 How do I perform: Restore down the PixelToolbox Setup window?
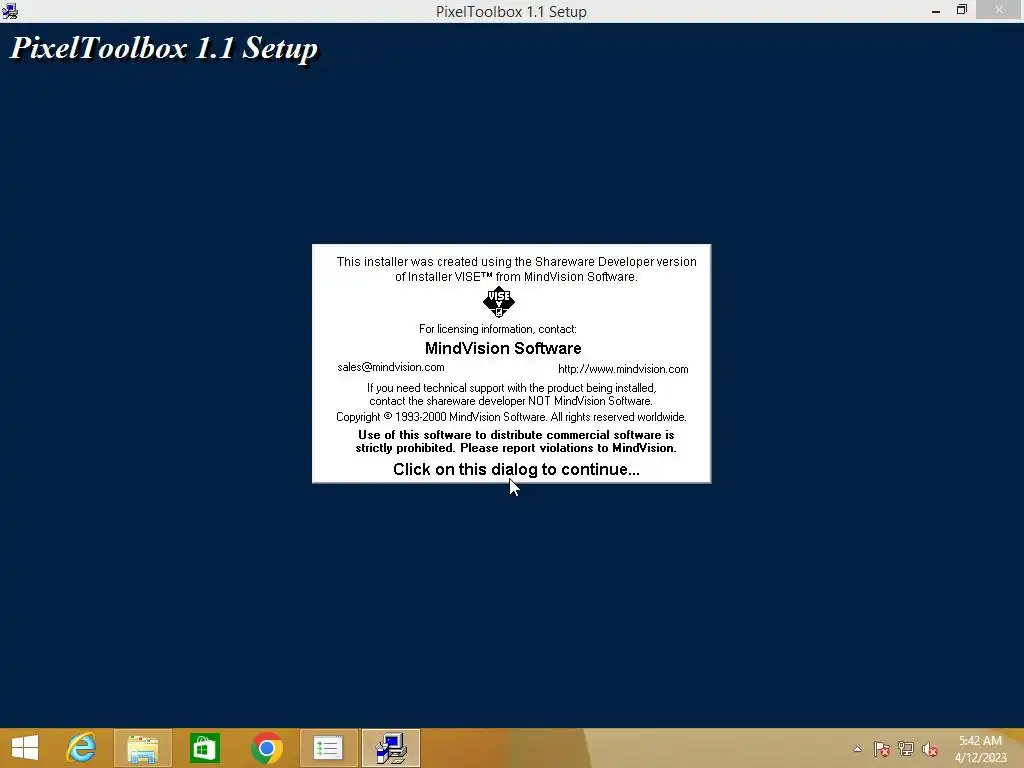point(961,10)
